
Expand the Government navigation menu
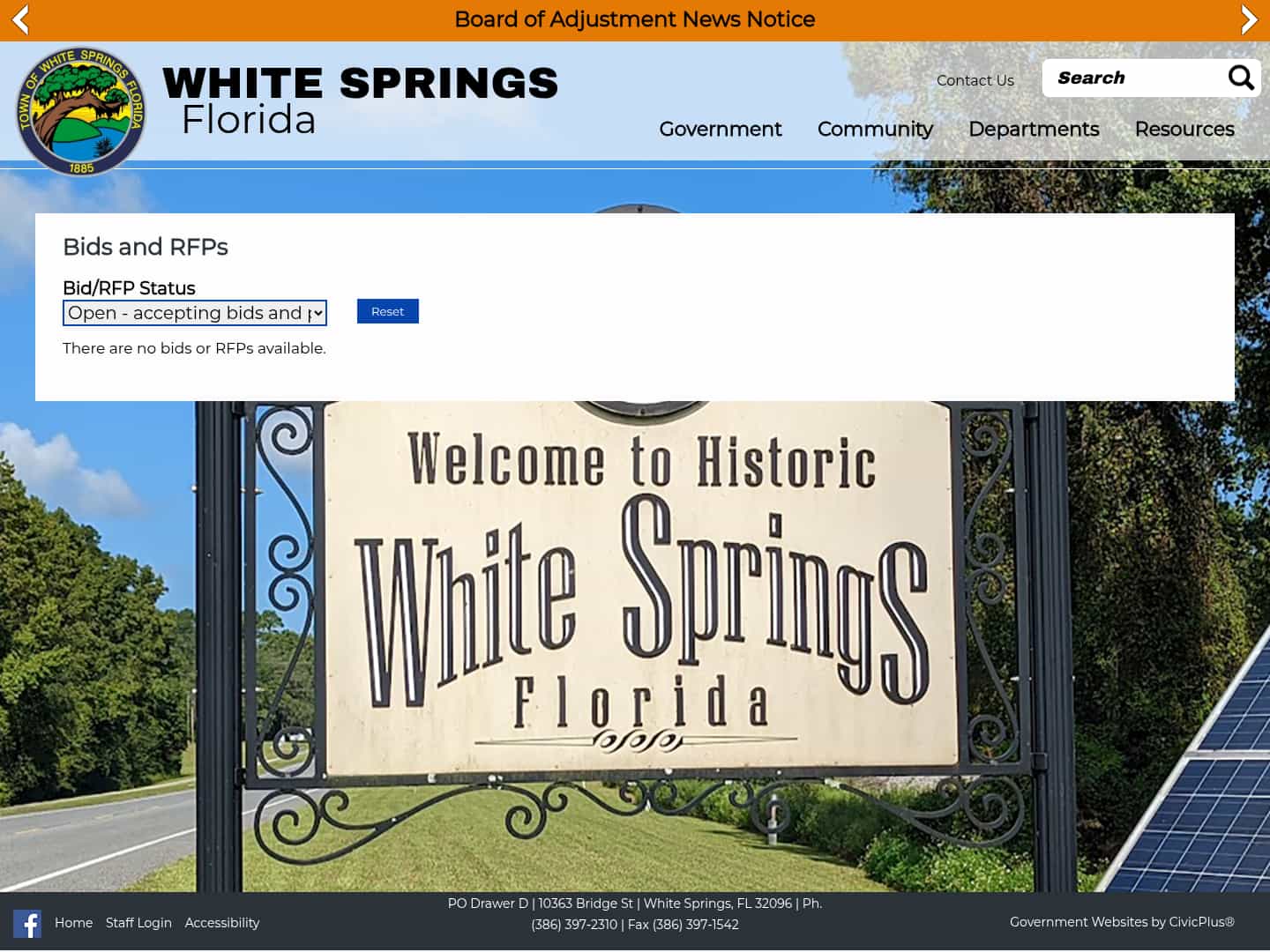720,130
